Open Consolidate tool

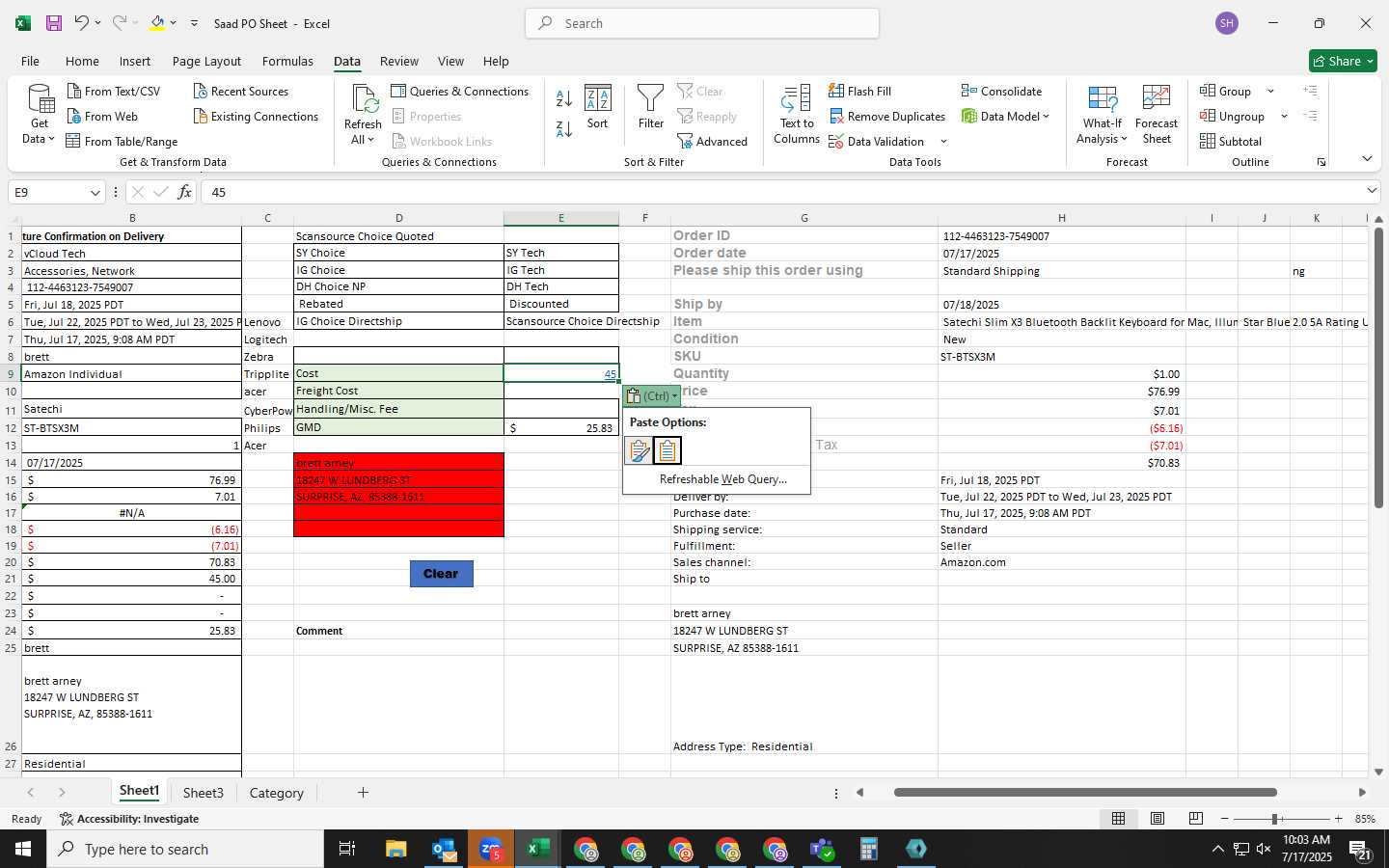pos(1002,91)
